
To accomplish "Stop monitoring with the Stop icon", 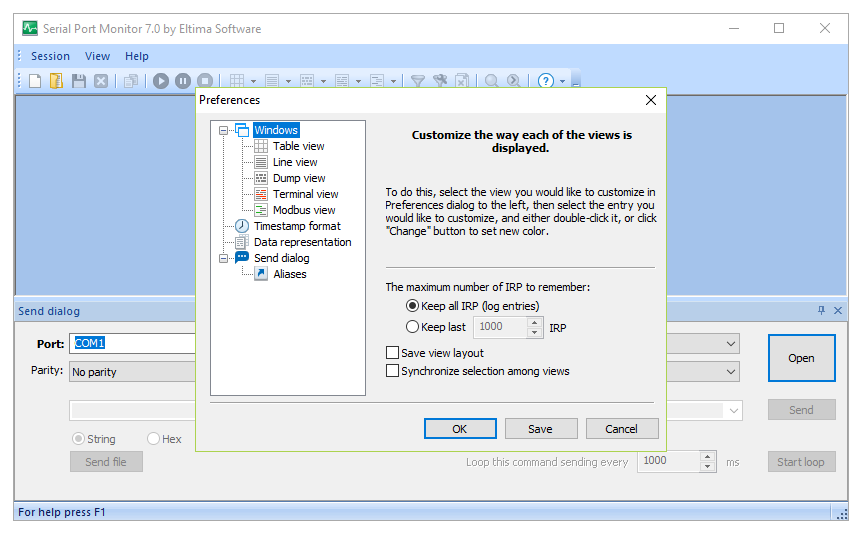I will coord(205,81).
